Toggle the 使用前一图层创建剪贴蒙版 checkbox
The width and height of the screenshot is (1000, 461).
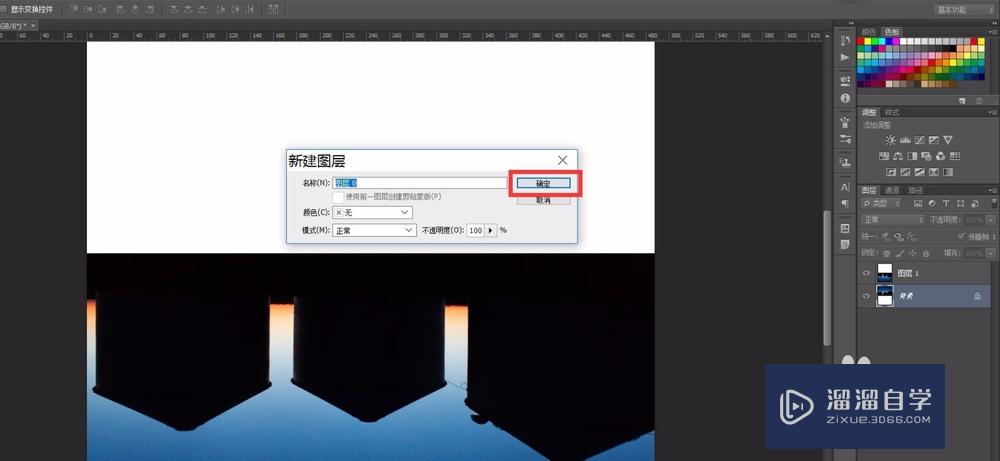(x=338, y=197)
